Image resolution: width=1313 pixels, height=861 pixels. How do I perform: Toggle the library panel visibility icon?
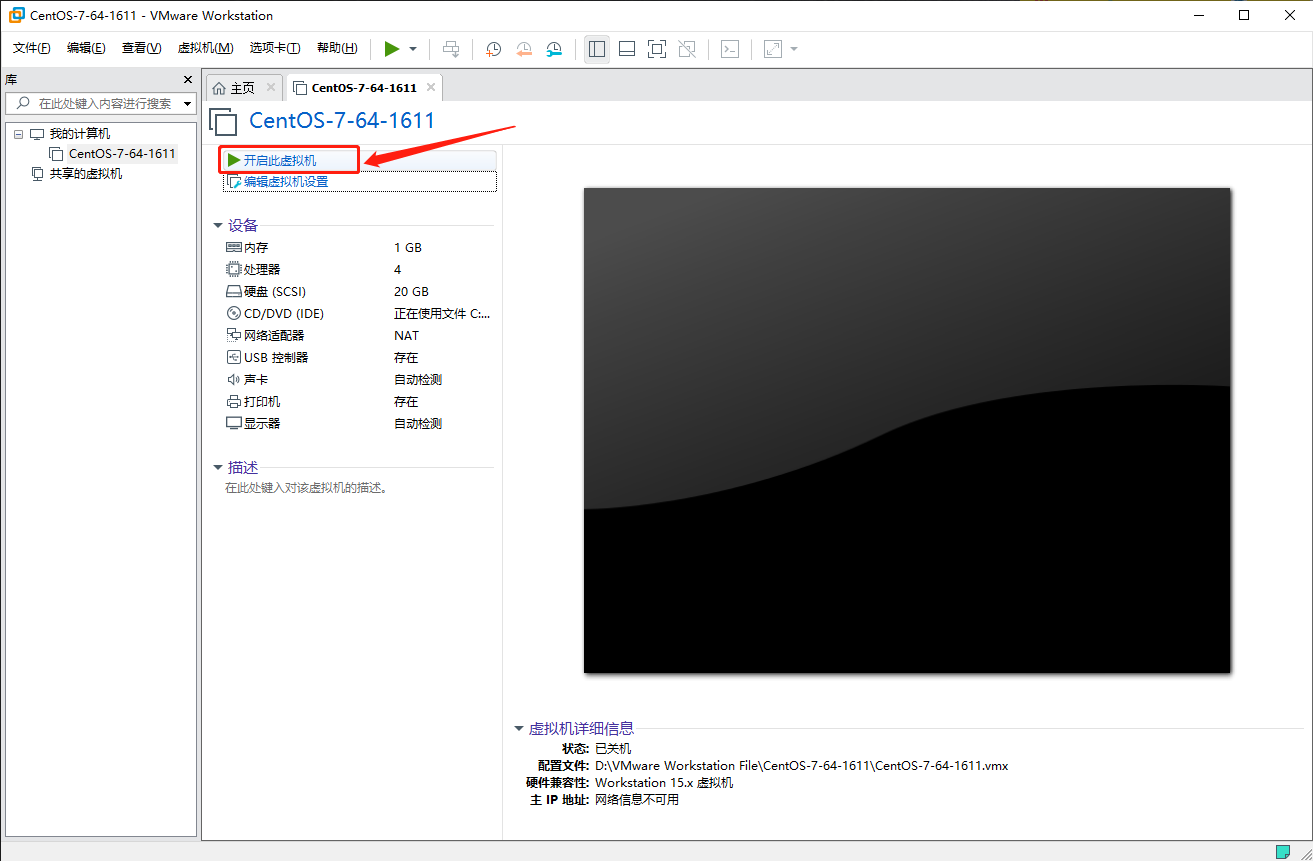pos(596,48)
